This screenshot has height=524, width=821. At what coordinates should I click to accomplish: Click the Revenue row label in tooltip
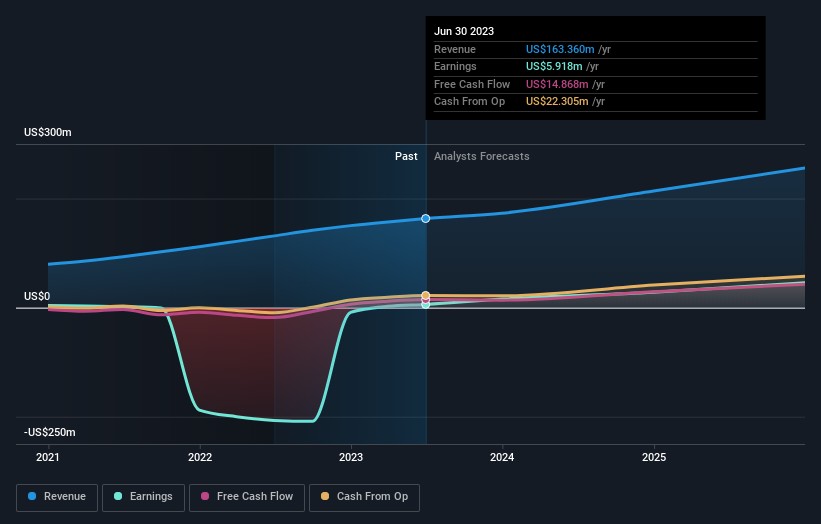pyautogui.click(x=455, y=49)
